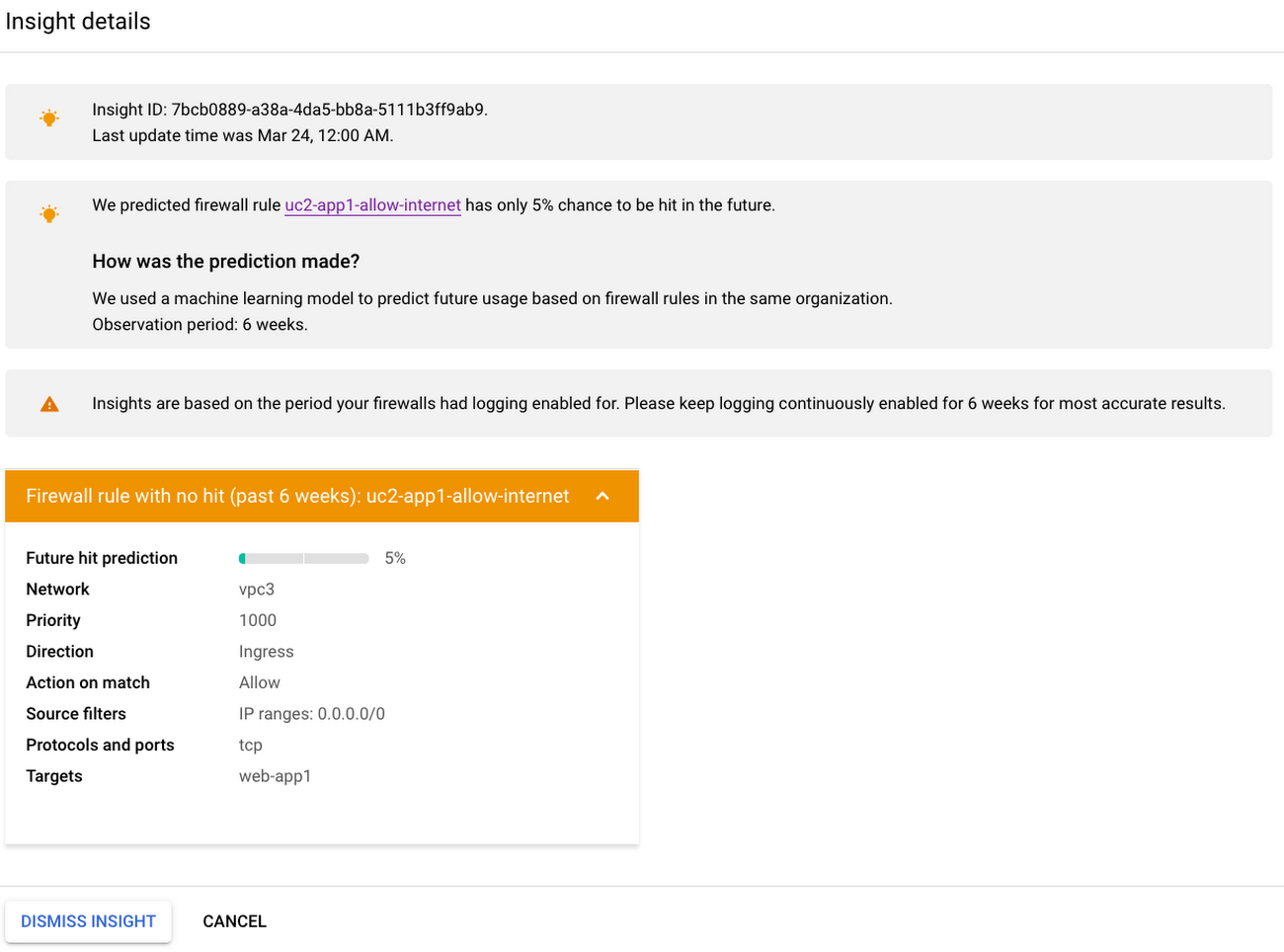Click the network value vpc3

pyautogui.click(x=257, y=590)
